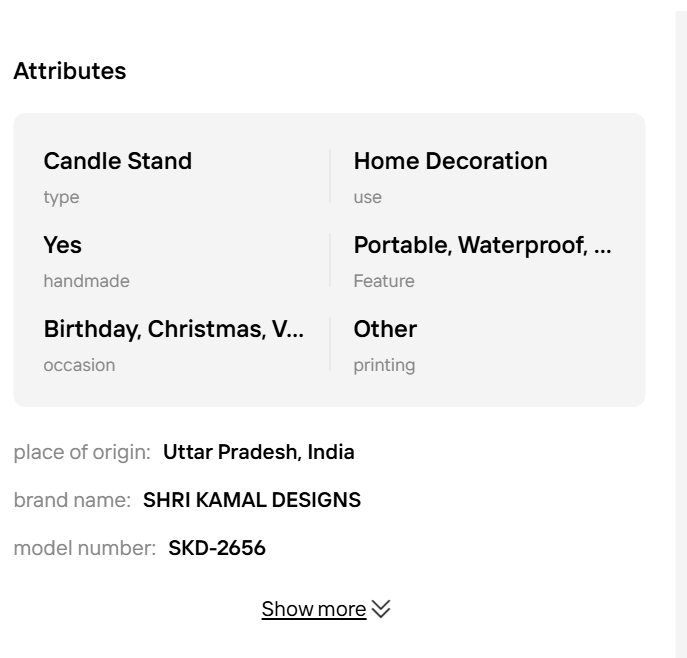Click the Attributes section heading

click(x=70, y=71)
